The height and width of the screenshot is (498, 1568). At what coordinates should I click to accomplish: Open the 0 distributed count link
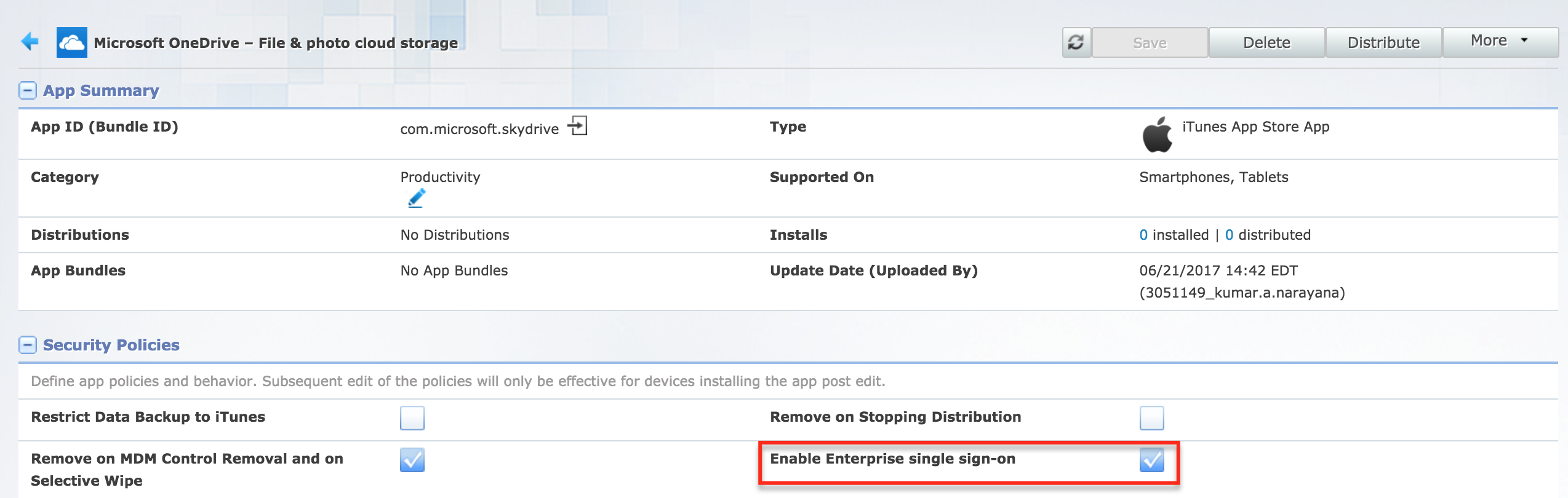[1229, 235]
